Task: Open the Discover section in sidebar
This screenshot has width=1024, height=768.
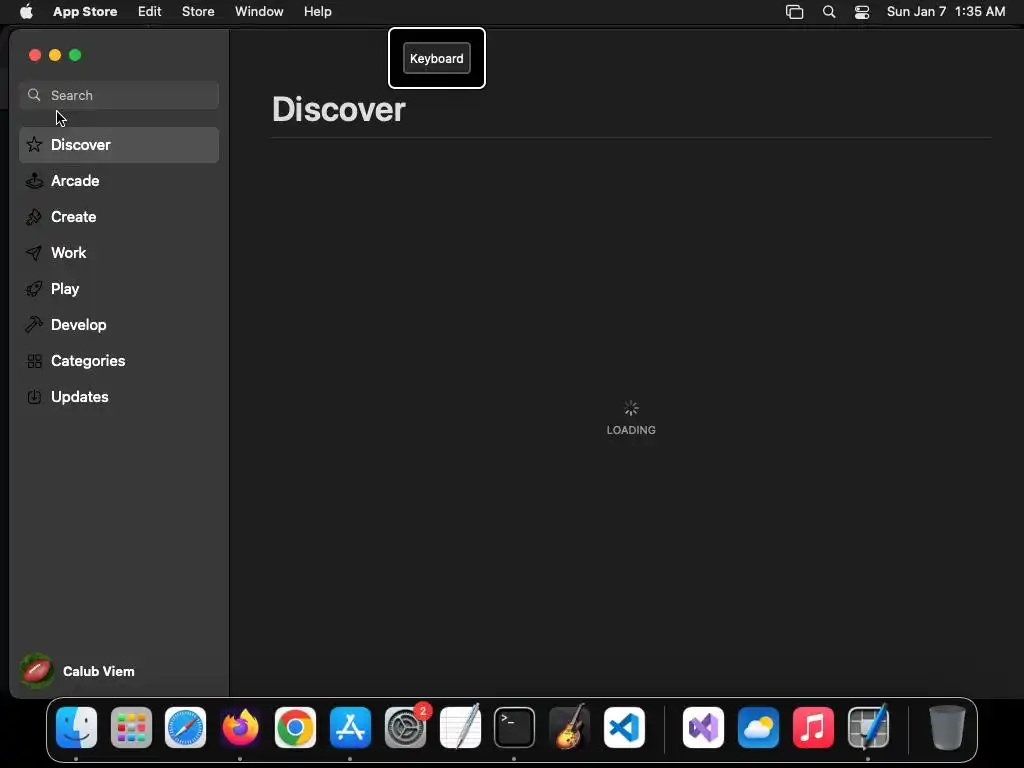Action: tap(119, 145)
